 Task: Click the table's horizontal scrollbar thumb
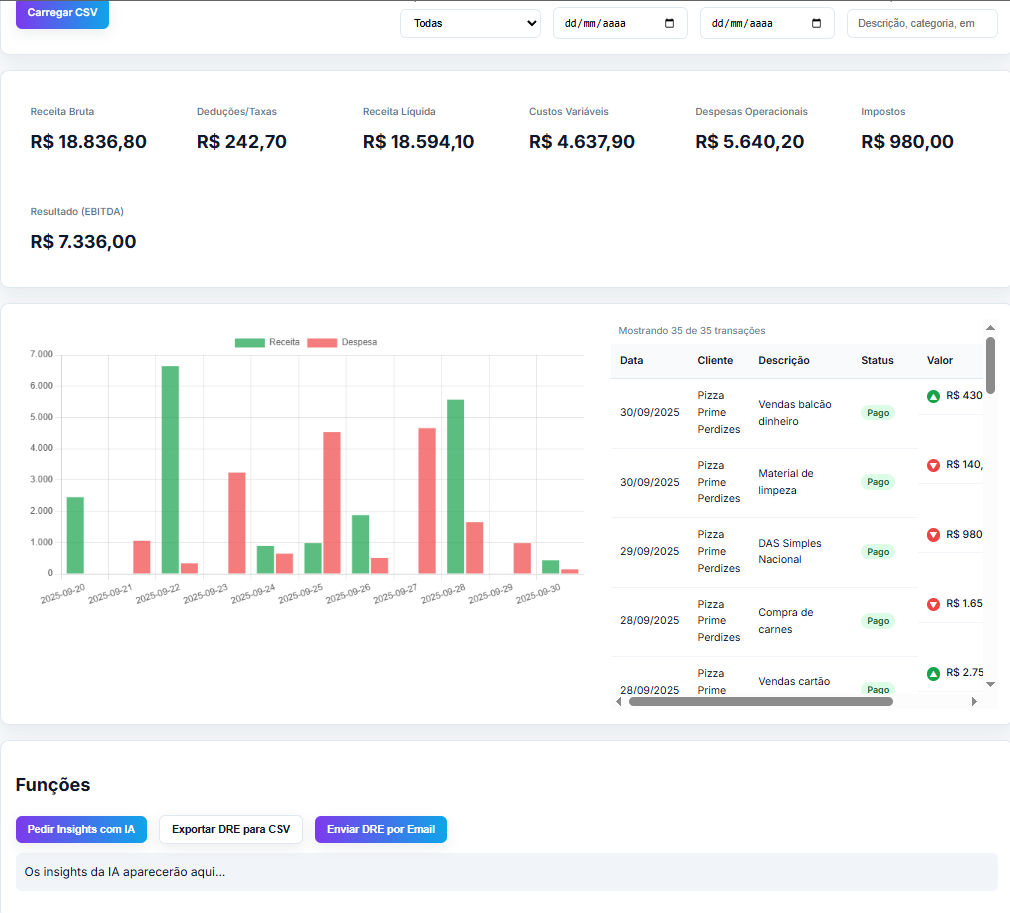pyautogui.click(x=760, y=702)
